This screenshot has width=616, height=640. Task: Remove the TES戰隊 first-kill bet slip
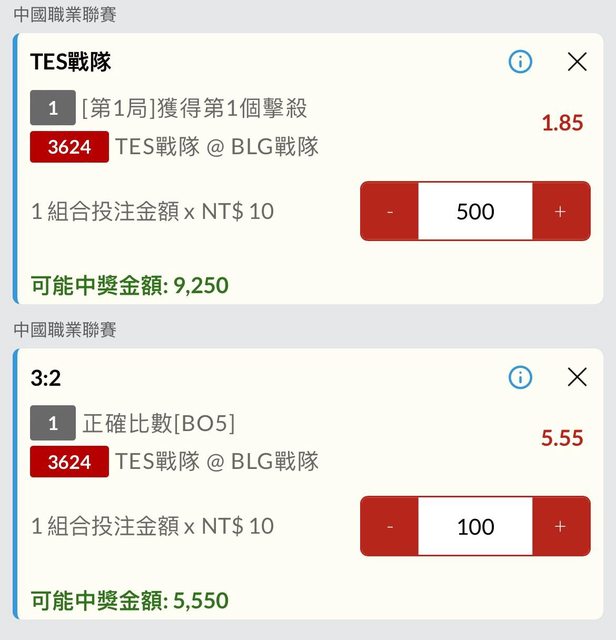click(x=577, y=62)
